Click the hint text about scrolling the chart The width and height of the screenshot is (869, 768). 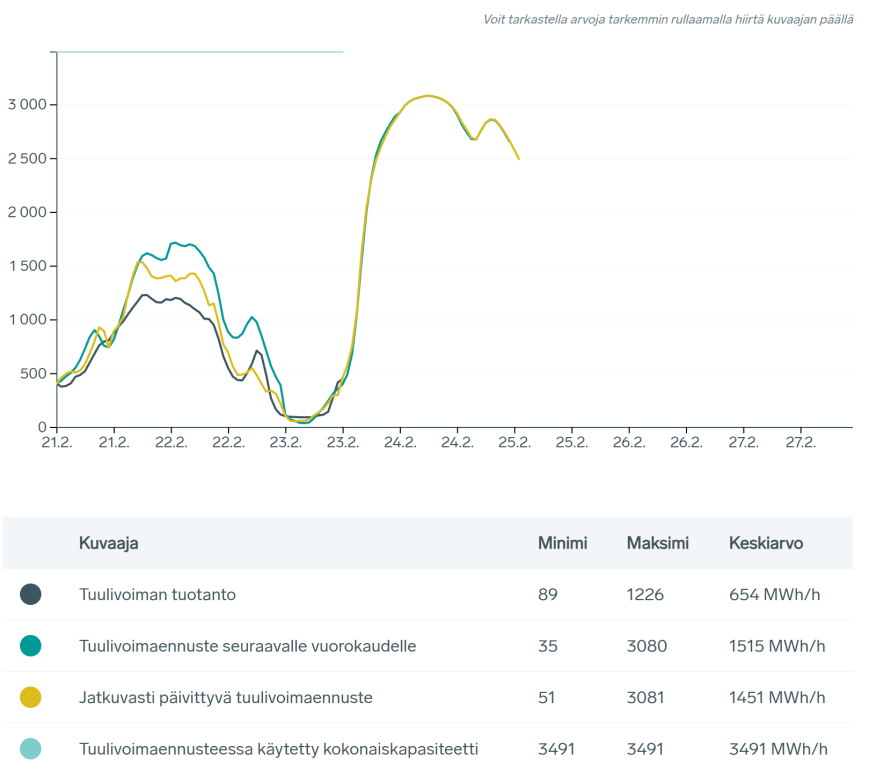point(668,19)
